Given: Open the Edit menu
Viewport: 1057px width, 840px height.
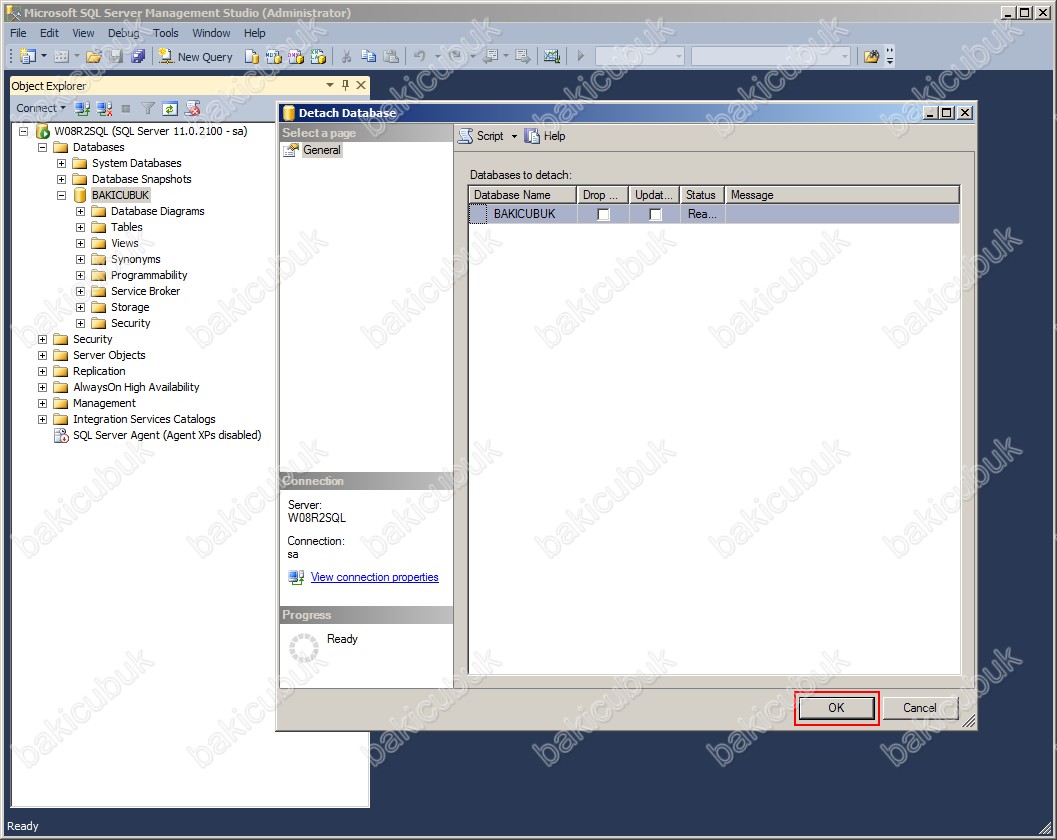Looking at the screenshot, I should click(49, 33).
